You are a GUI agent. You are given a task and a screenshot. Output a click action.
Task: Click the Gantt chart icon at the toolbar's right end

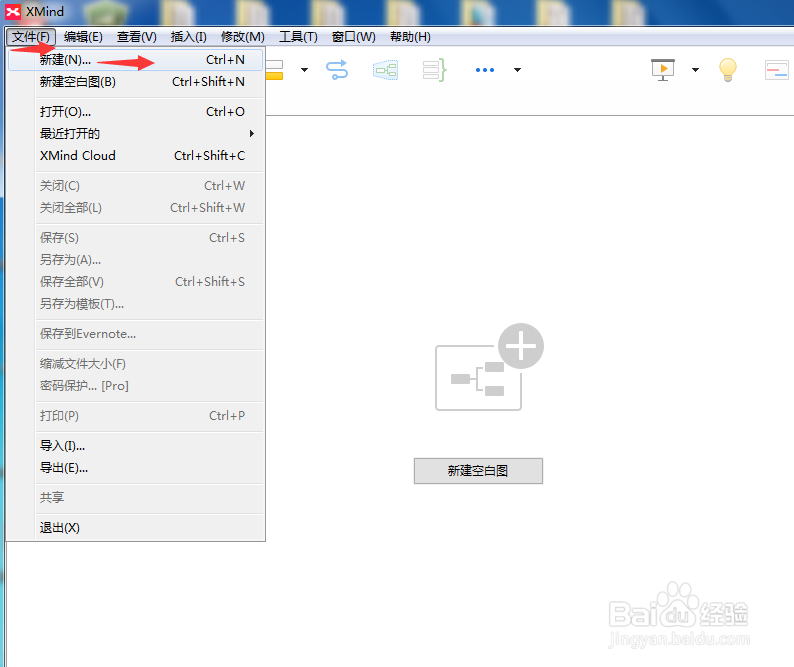(x=776, y=70)
